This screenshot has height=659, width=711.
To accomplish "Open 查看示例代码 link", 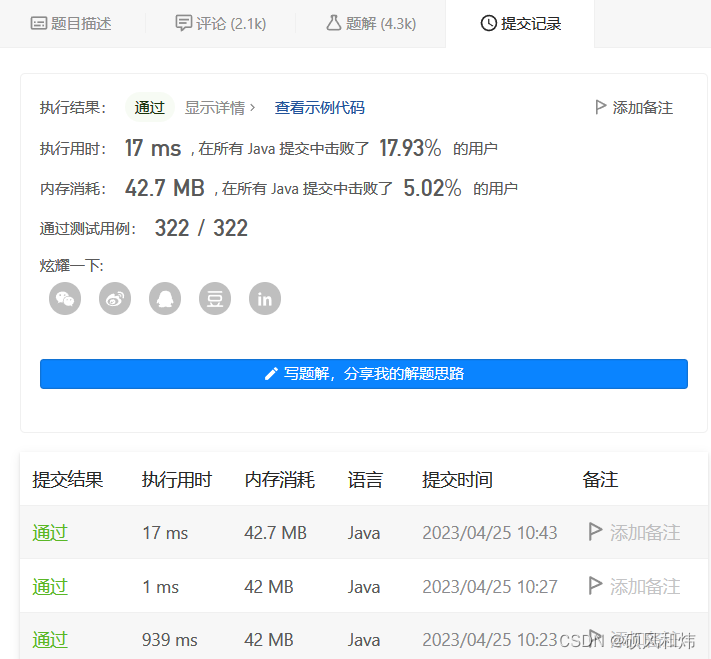I will 320,107.
